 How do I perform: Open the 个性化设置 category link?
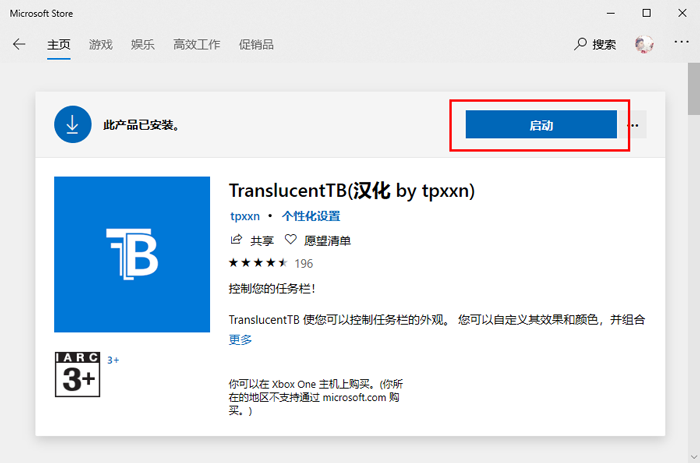click(311, 216)
